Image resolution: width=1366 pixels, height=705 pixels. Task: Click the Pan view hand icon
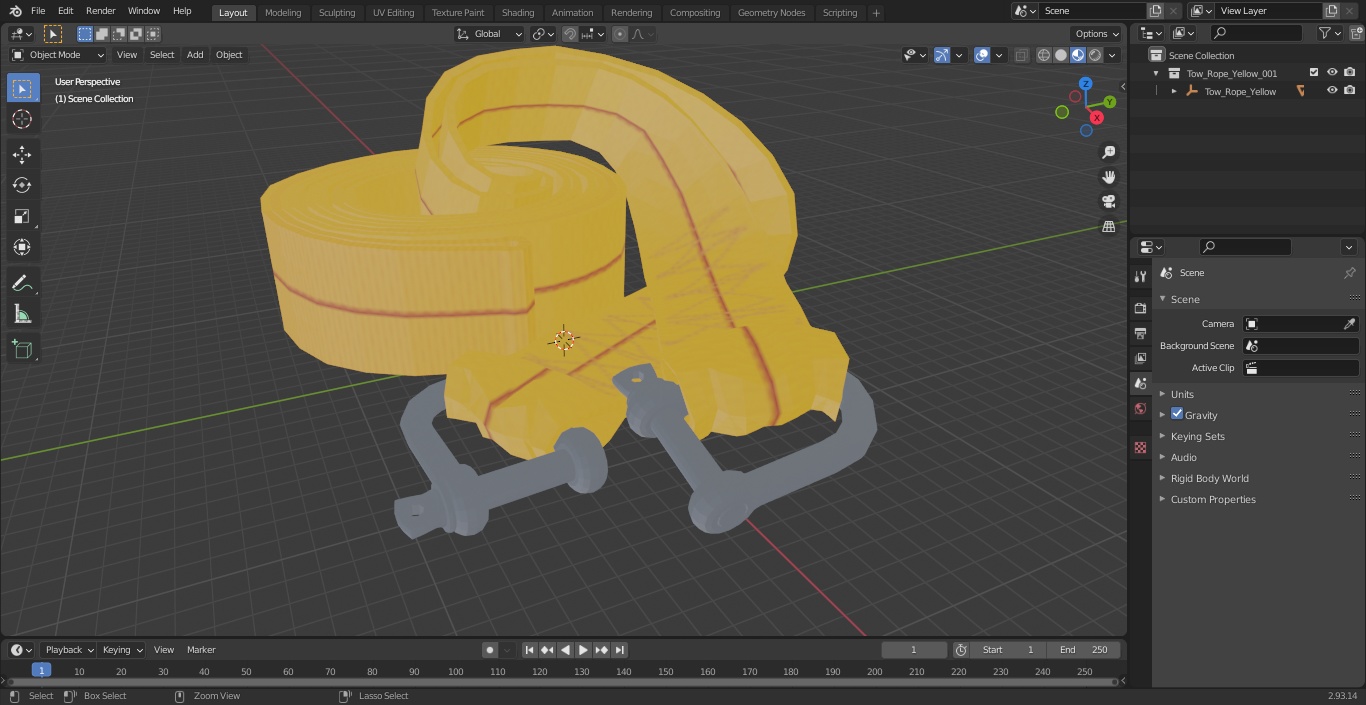point(1108,177)
